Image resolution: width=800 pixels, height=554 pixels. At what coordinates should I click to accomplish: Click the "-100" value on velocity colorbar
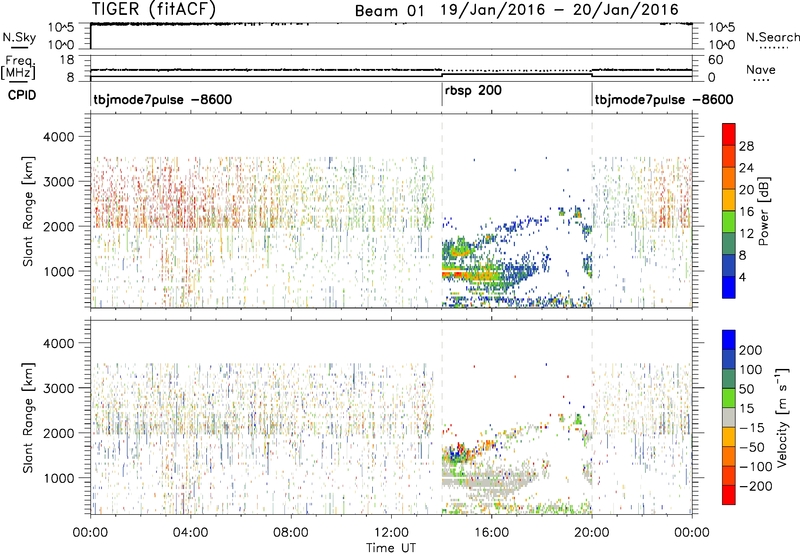click(755, 467)
